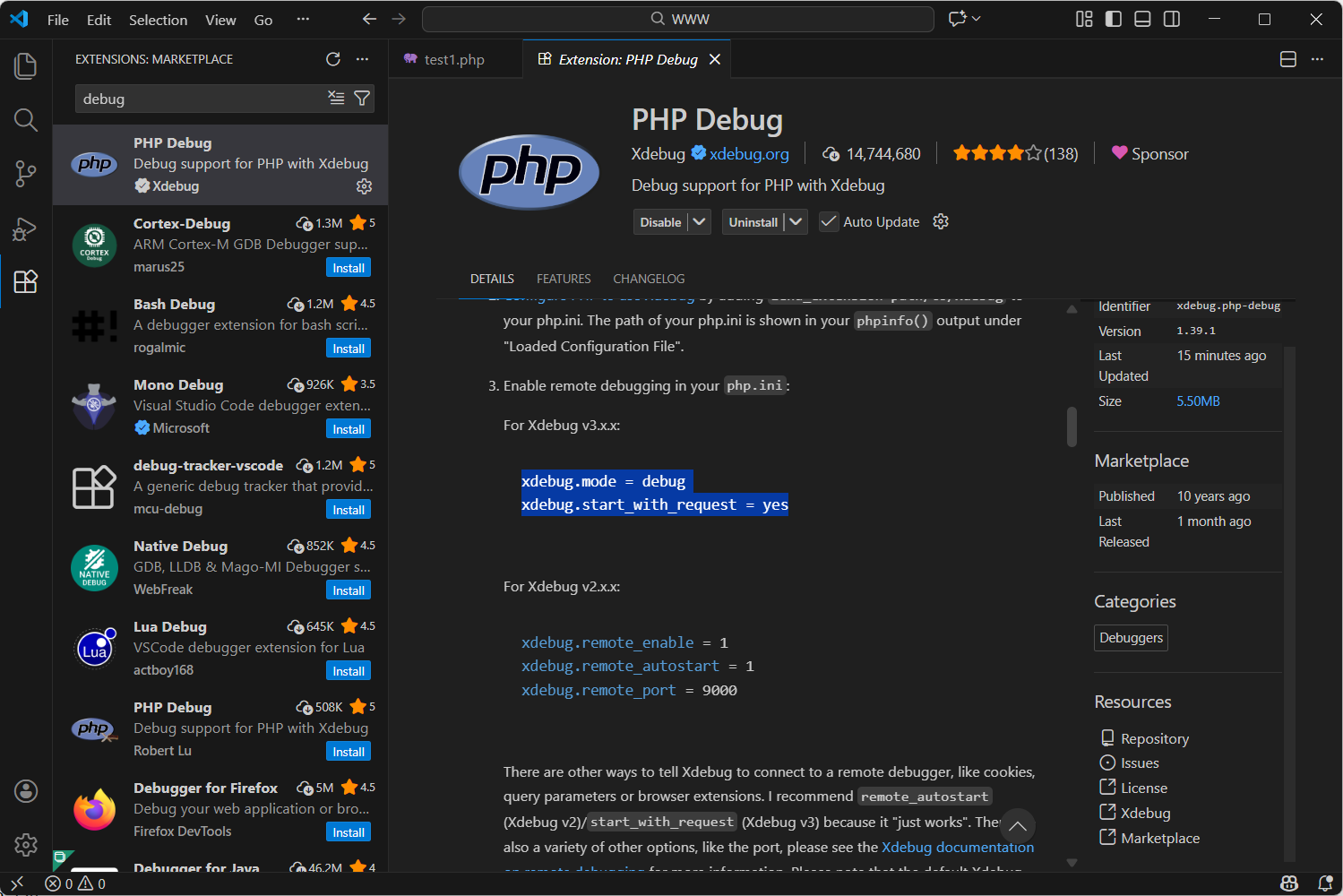Switch to the test1.php tab
1343x896 pixels.
coord(454,59)
